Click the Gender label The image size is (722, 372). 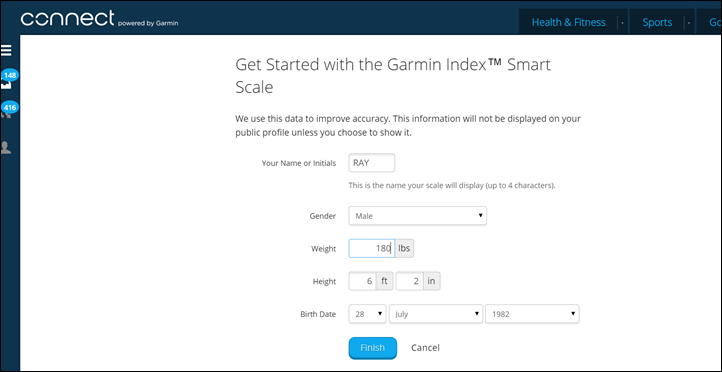tap(323, 216)
